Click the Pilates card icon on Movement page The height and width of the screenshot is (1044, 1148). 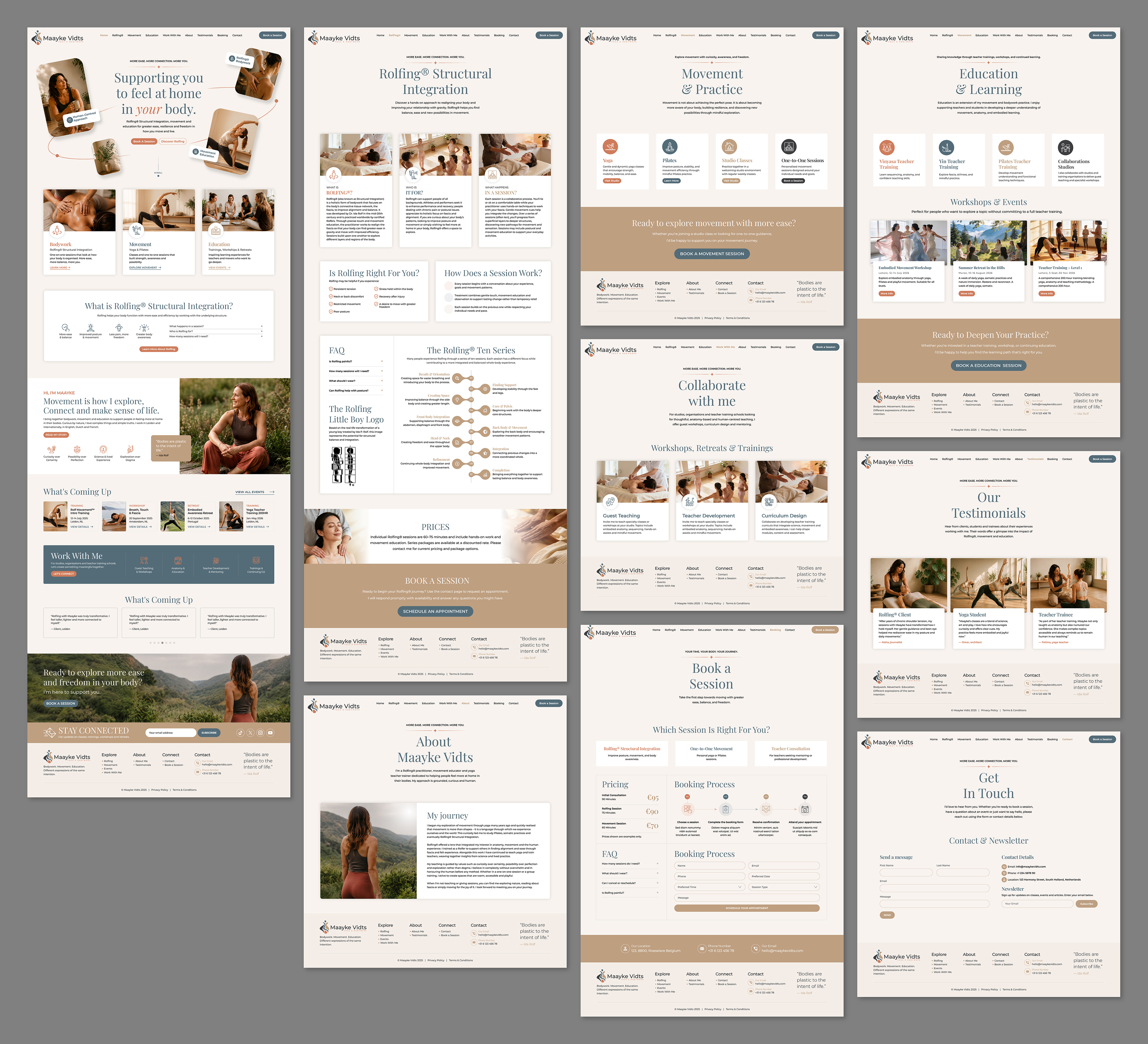point(670,146)
